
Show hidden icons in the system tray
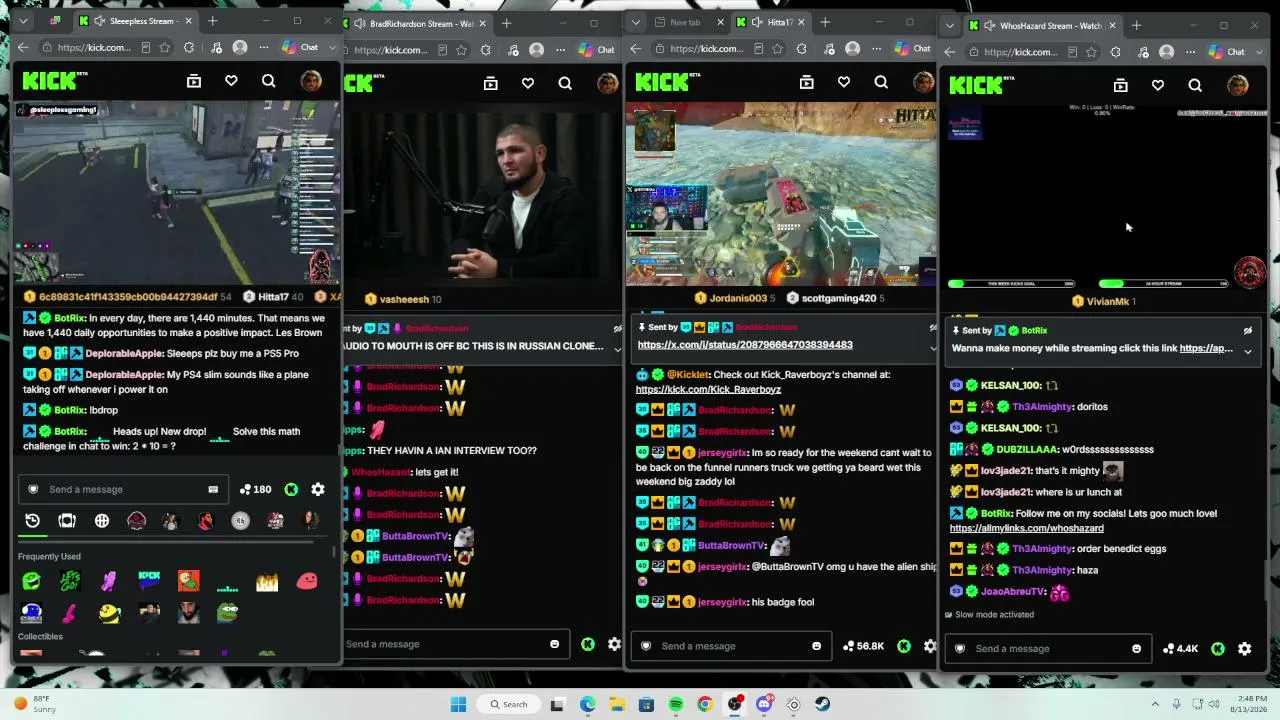point(1155,704)
